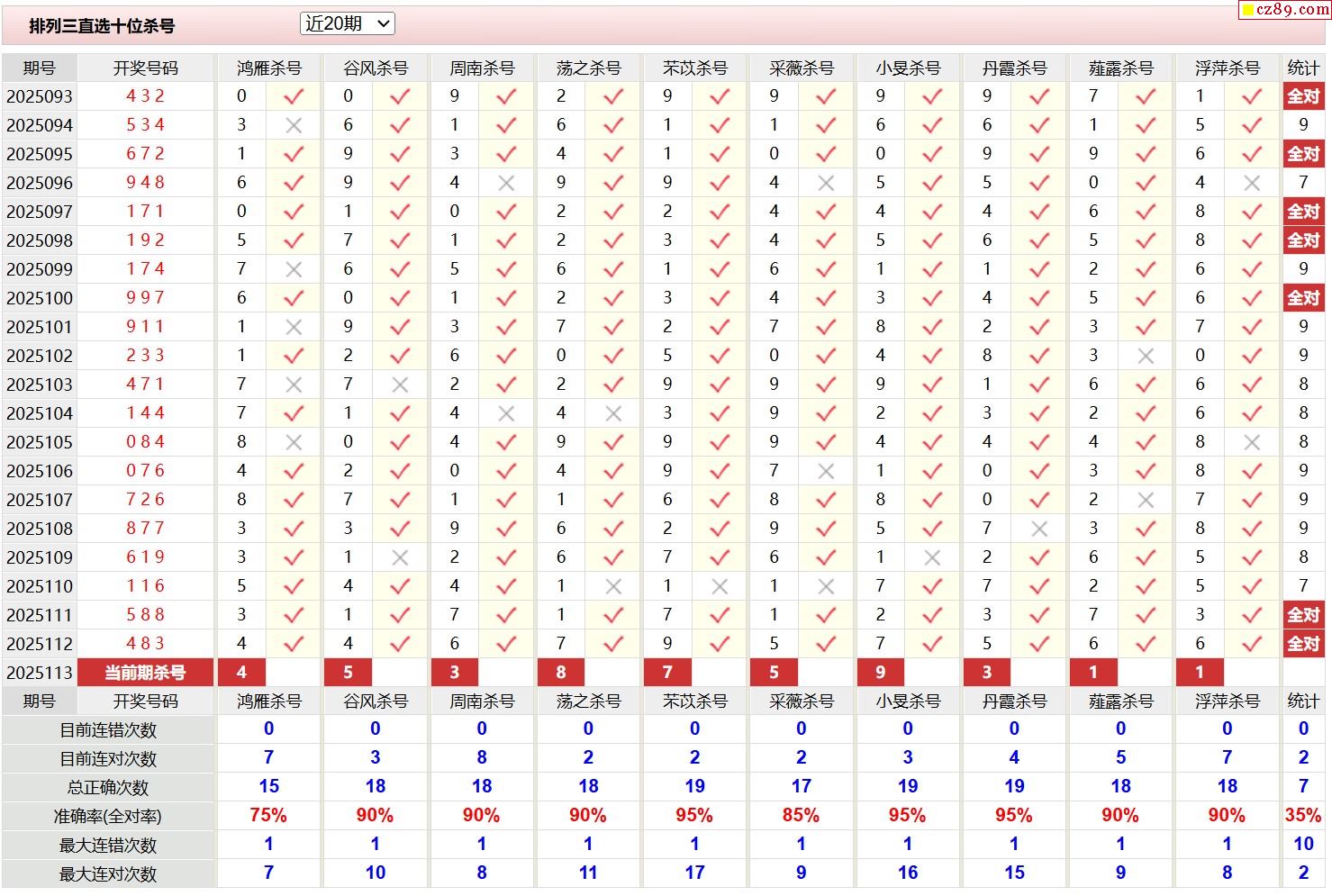The height and width of the screenshot is (896, 1332).
Task: Click the 全对 badge in row 2025093
Action: point(1303,96)
